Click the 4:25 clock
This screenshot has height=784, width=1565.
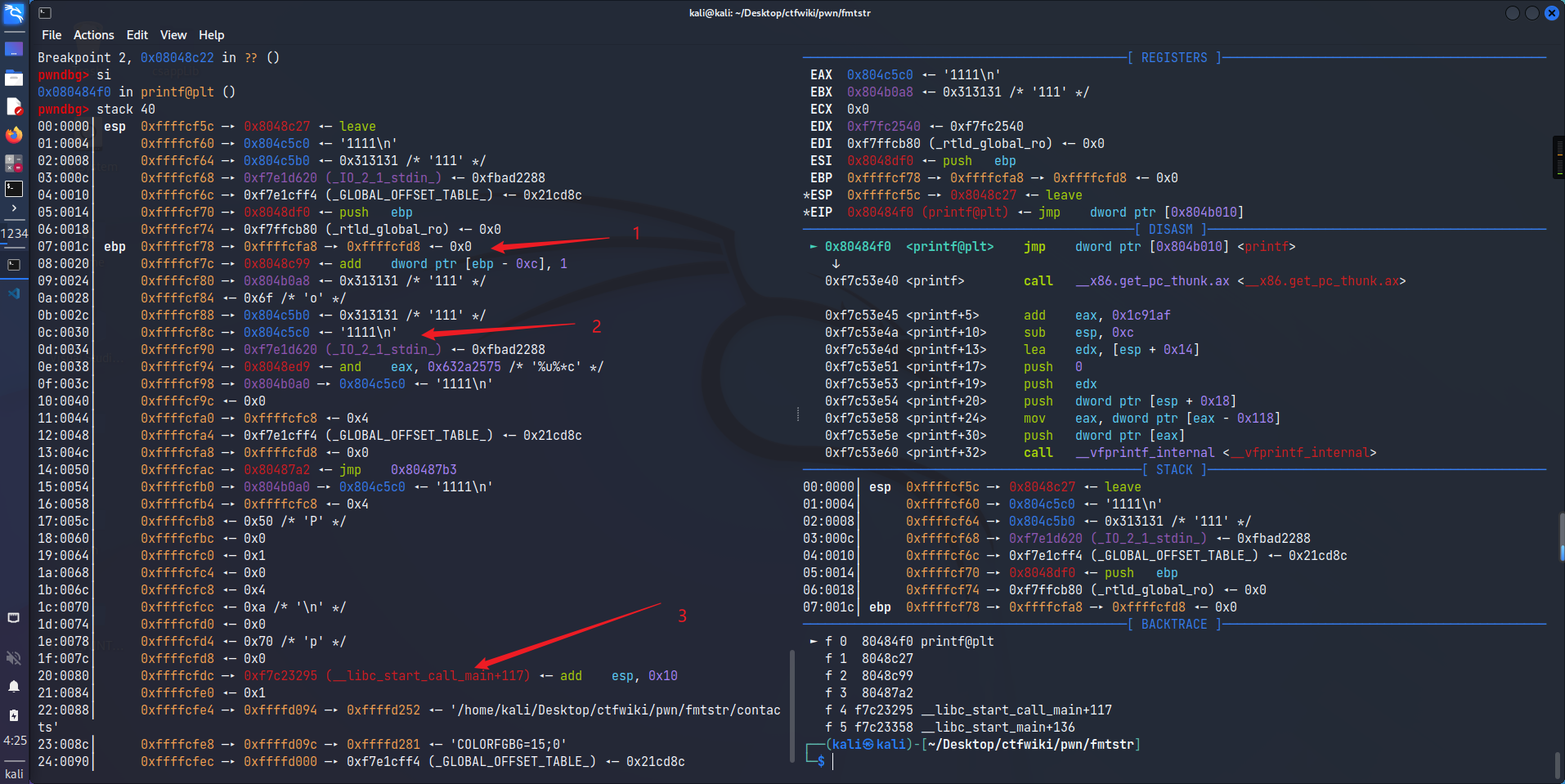click(x=15, y=741)
